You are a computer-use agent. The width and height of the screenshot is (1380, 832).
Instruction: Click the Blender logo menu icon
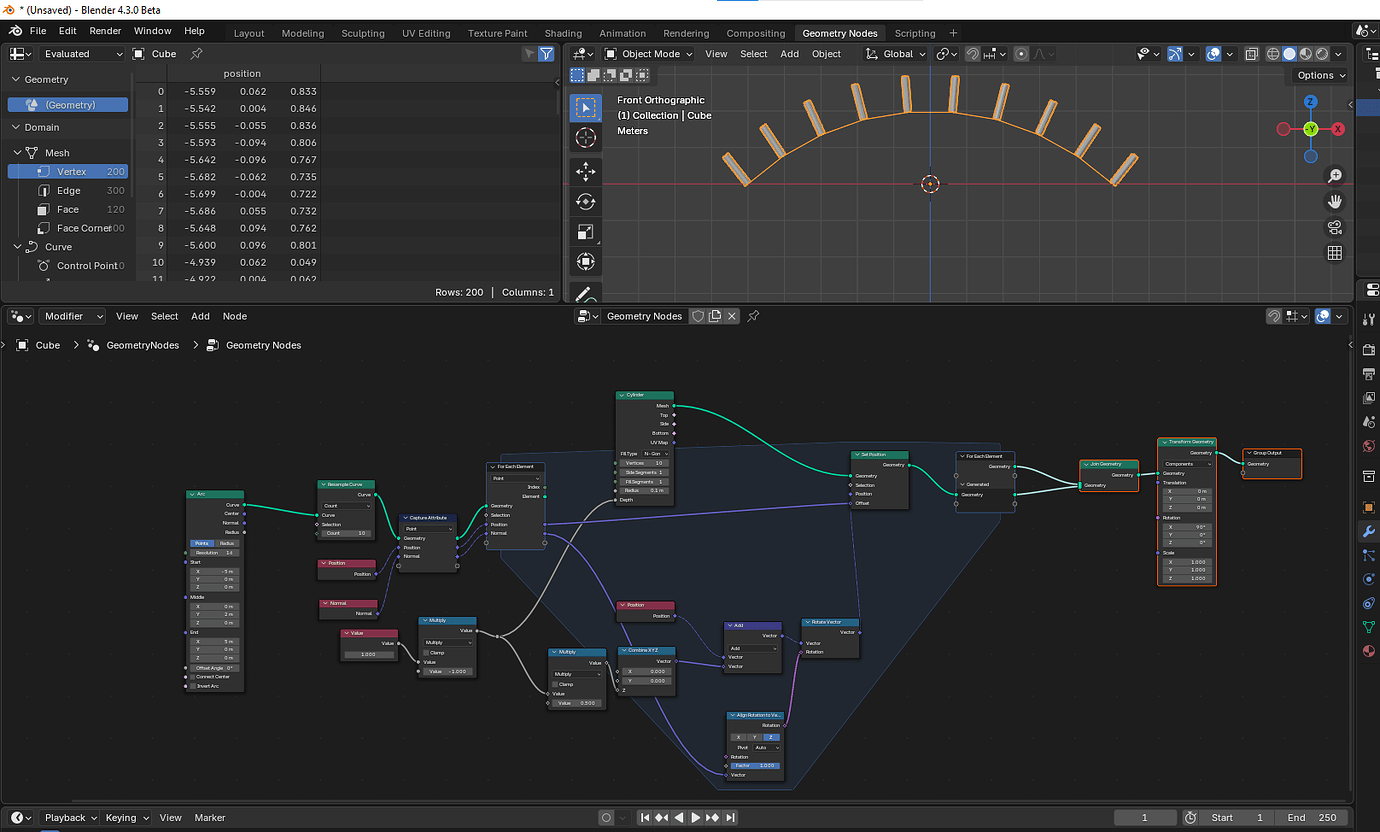click(17, 31)
